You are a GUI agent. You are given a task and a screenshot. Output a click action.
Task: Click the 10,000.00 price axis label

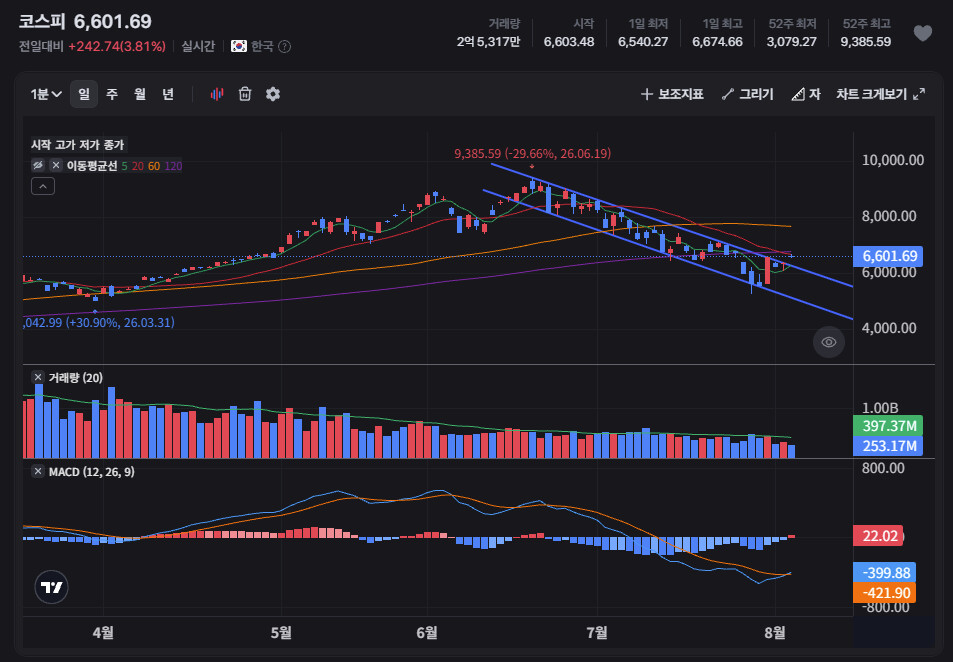pos(893,160)
